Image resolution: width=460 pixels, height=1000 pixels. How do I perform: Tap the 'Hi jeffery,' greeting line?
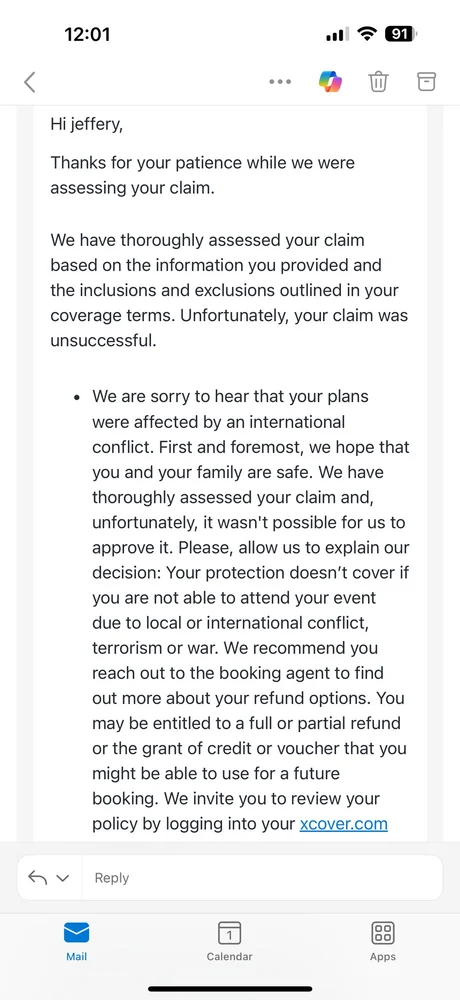pyautogui.click(x=86, y=124)
